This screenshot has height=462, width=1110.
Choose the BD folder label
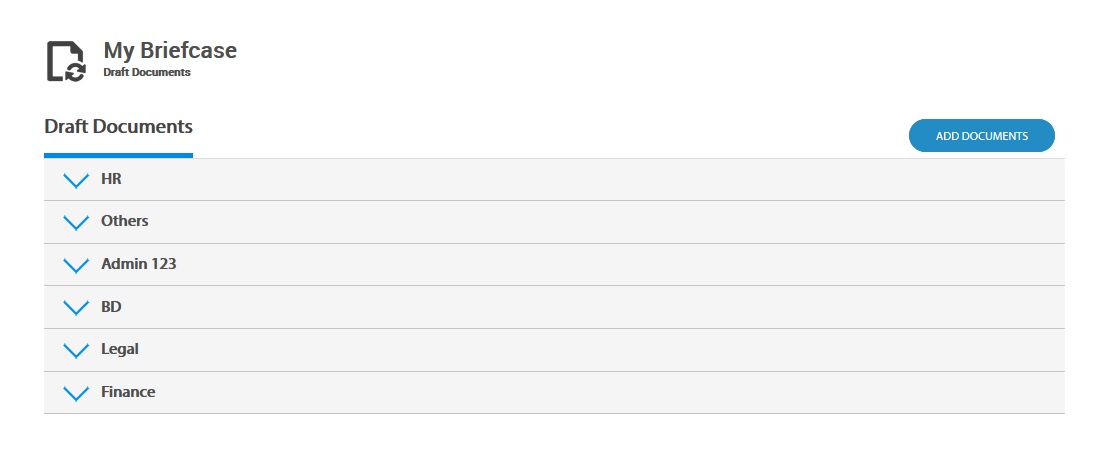[x=111, y=306]
